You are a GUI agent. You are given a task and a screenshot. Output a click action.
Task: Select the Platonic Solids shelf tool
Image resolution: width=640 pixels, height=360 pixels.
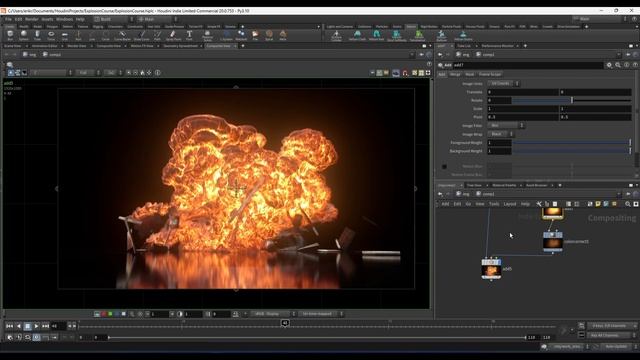pos(207,35)
